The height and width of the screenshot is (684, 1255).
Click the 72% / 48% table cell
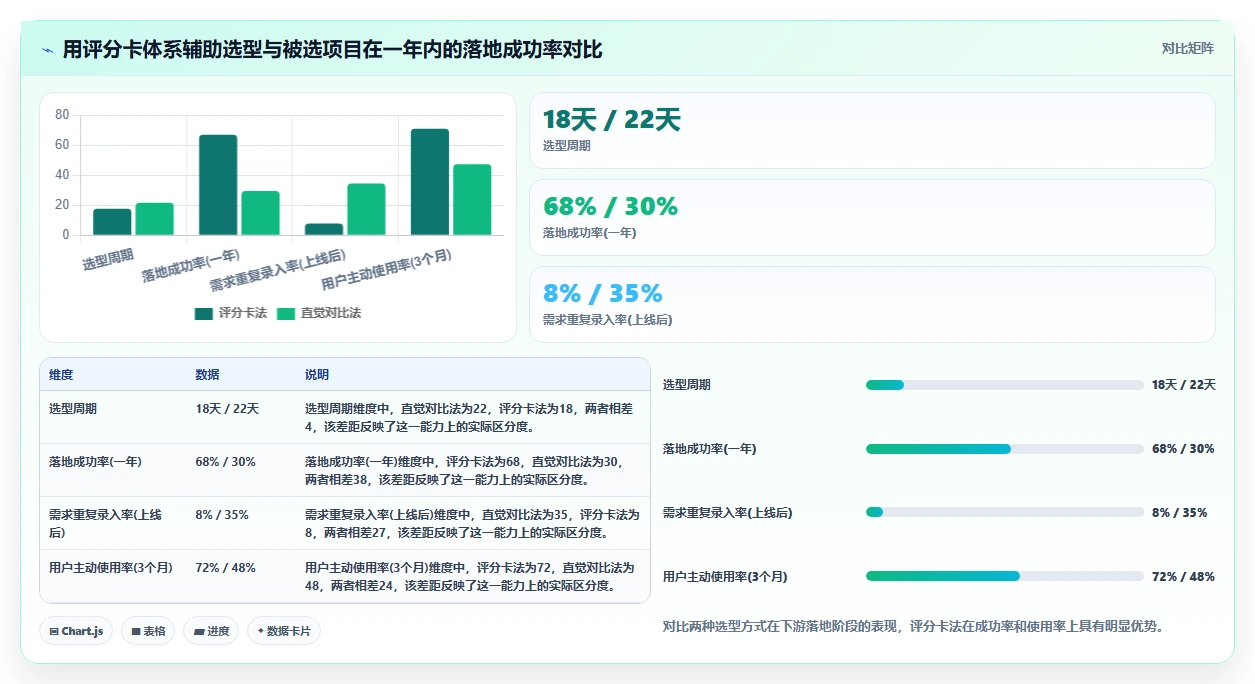pos(225,568)
